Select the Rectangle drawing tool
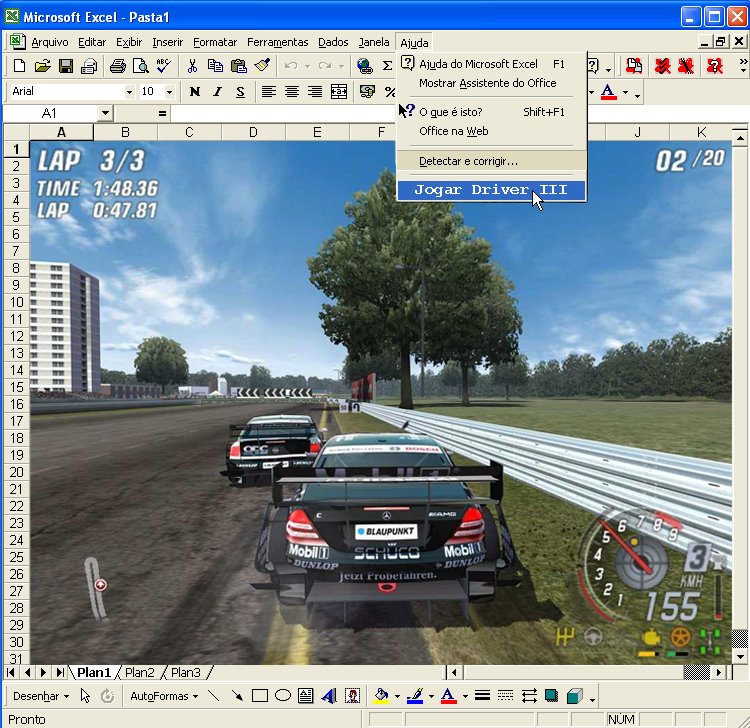Viewport: 750px width, 728px height. [260, 695]
